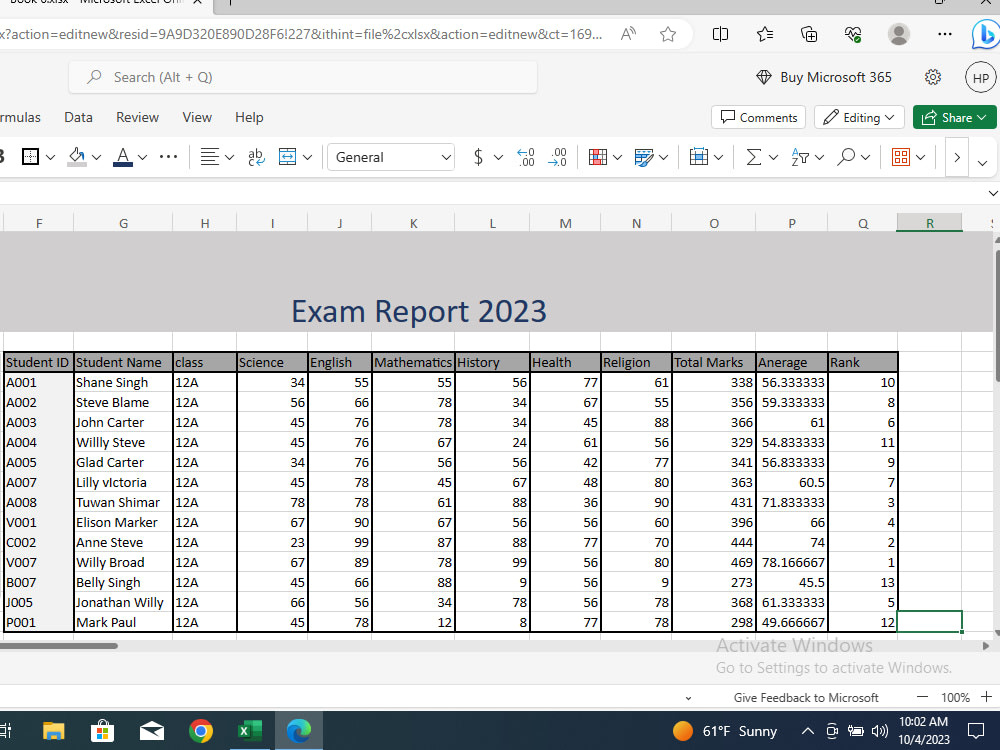This screenshot has width=1000, height=750.
Task: Click the Read aloud icon in address bar
Action: (628, 34)
